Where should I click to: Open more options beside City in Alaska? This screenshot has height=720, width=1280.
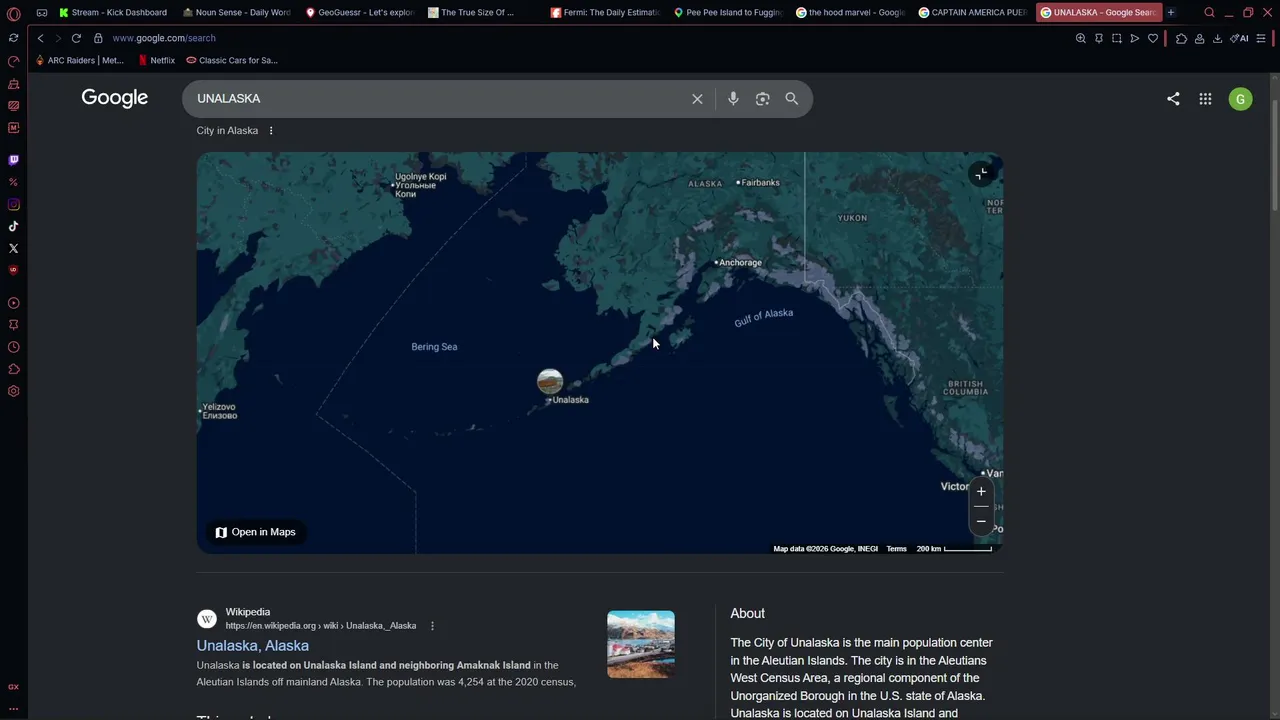tap(271, 131)
